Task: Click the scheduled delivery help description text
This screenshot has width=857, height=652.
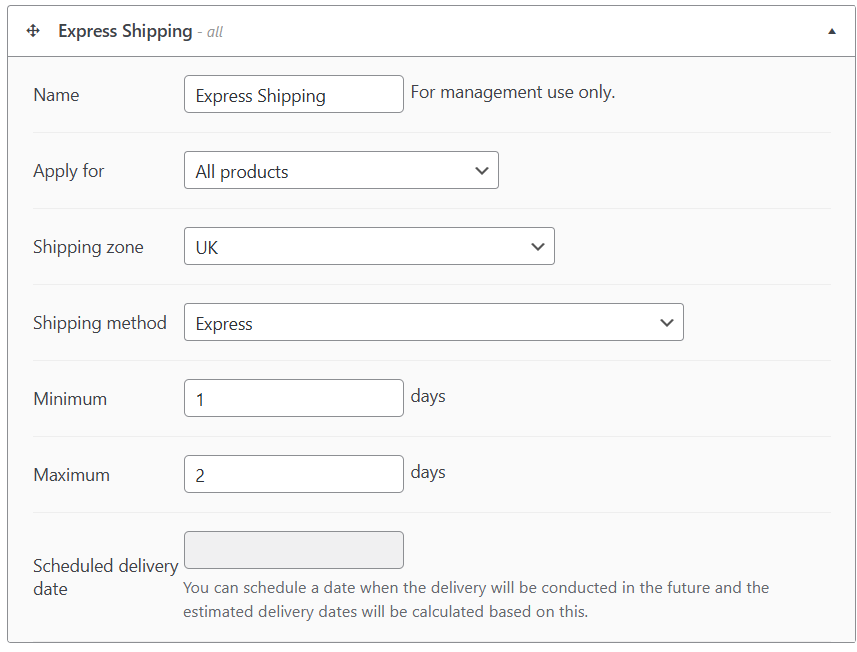Action: coord(476,599)
